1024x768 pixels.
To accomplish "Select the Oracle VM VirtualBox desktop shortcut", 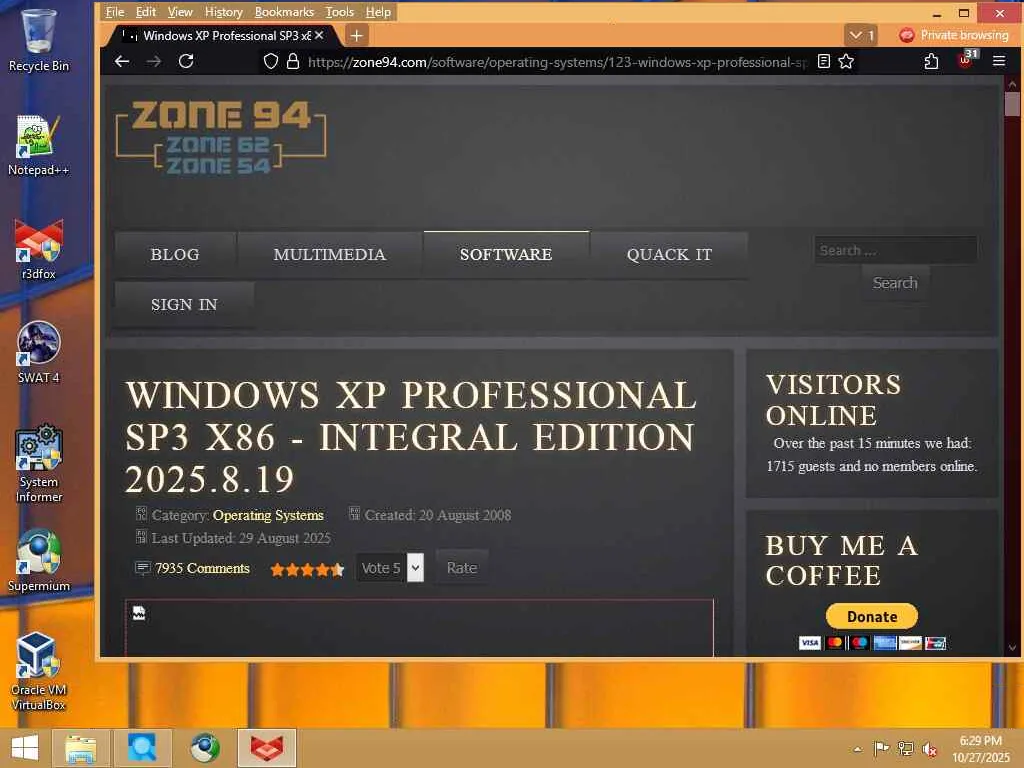I will coord(39,671).
